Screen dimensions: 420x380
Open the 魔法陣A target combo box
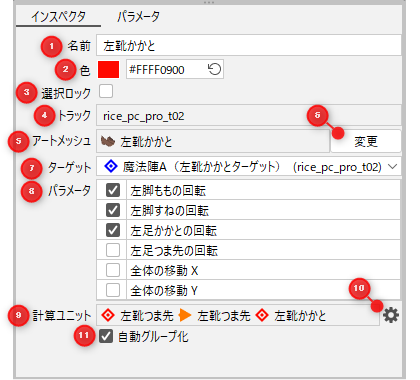[249, 166]
